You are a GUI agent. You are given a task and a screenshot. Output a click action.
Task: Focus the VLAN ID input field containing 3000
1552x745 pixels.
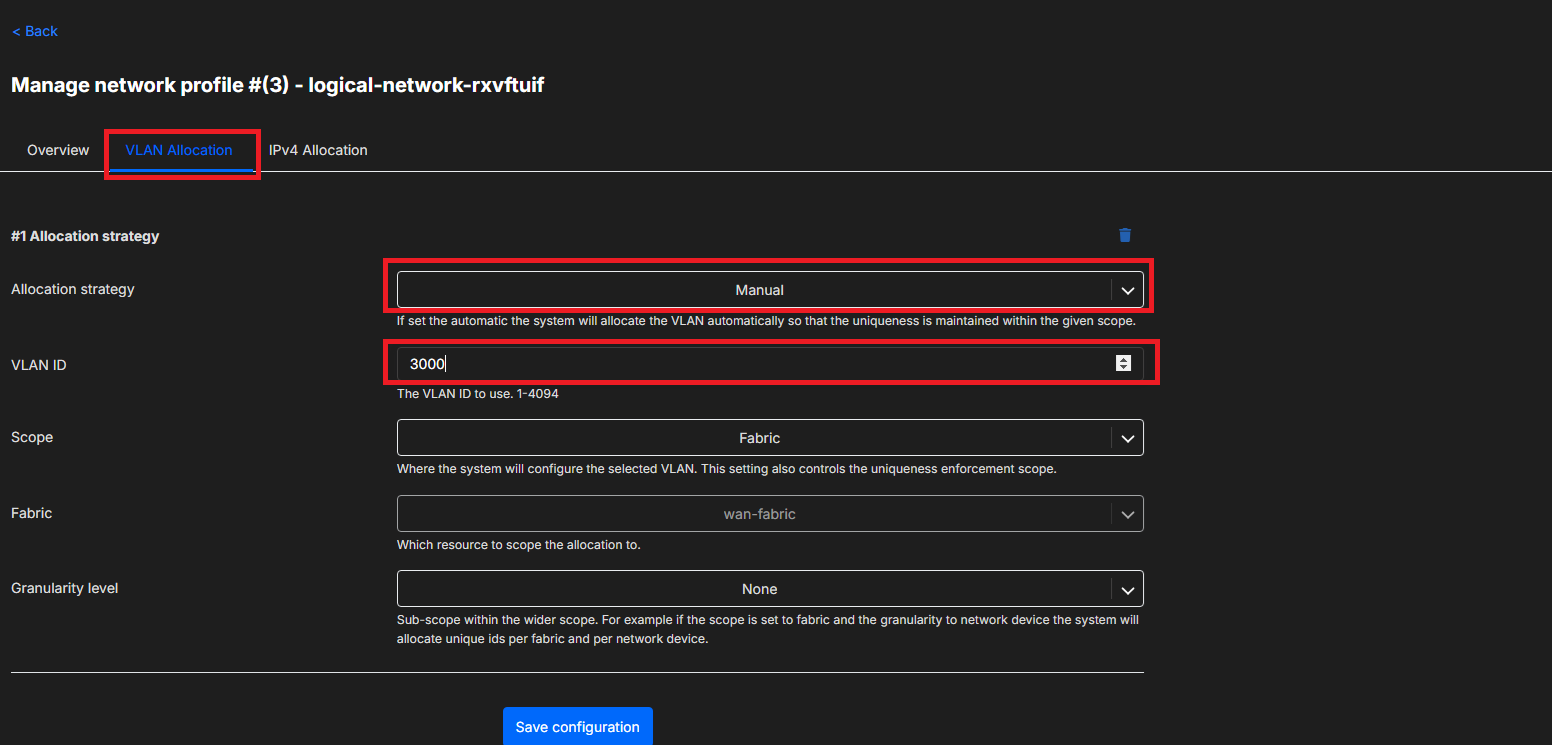[750, 364]
